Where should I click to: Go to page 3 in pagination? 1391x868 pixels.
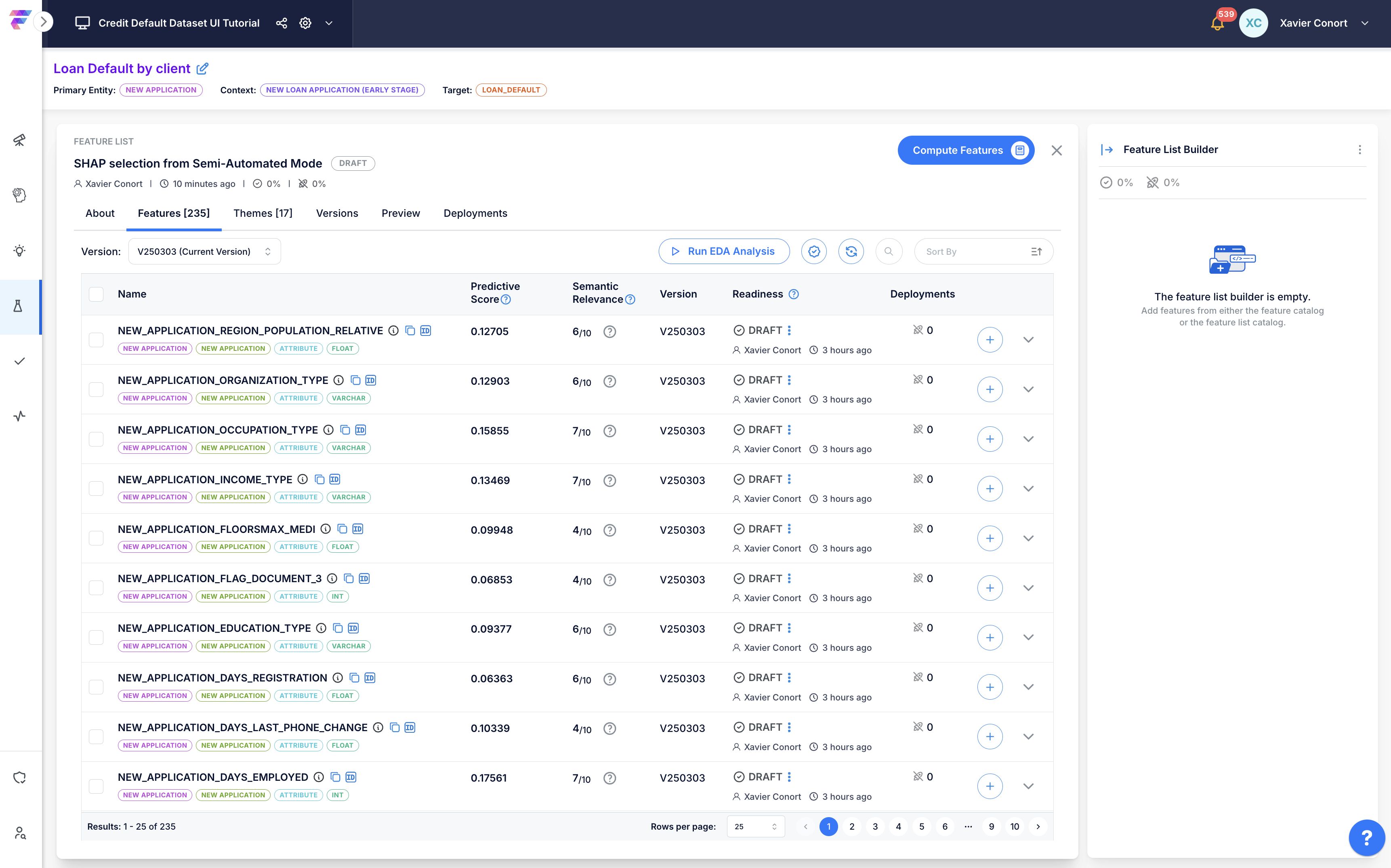coord(875,826)
